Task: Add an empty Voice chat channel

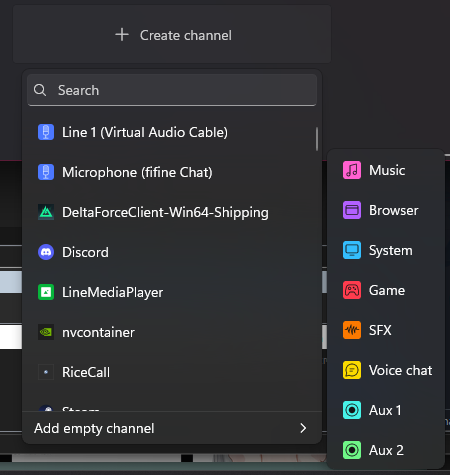Action: pos(386,370)
